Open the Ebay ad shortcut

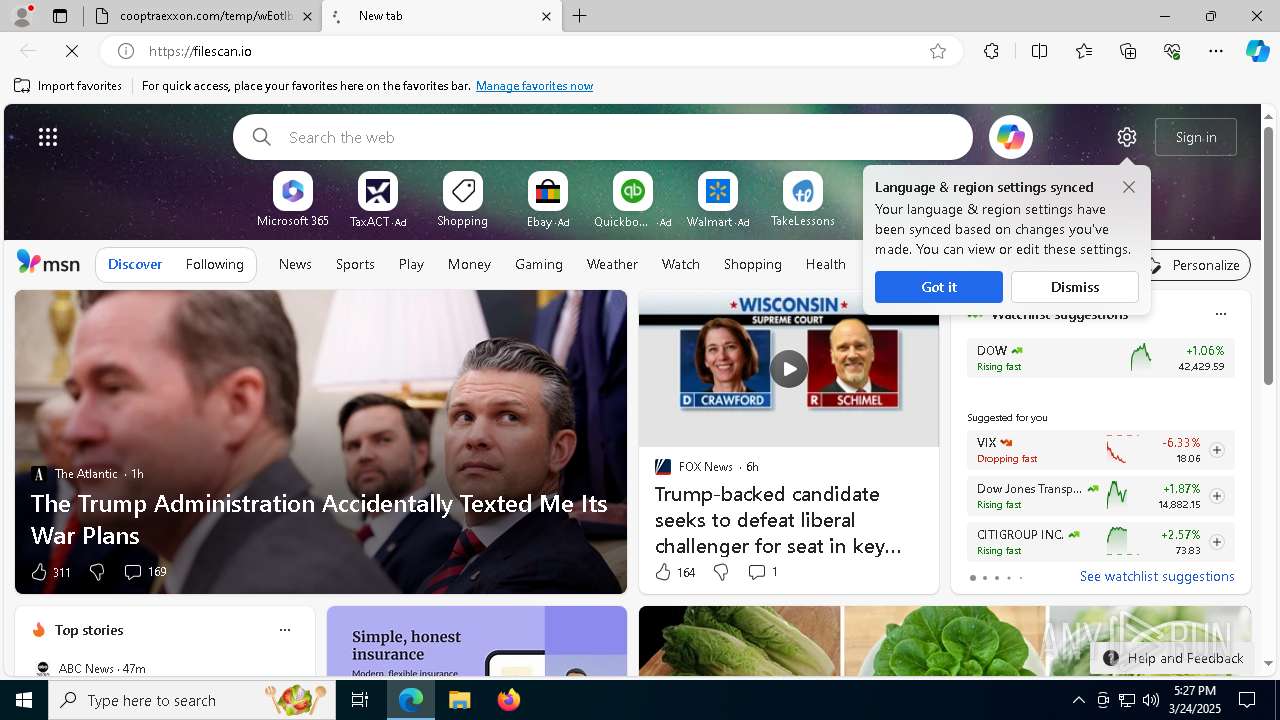coord(548,200)
